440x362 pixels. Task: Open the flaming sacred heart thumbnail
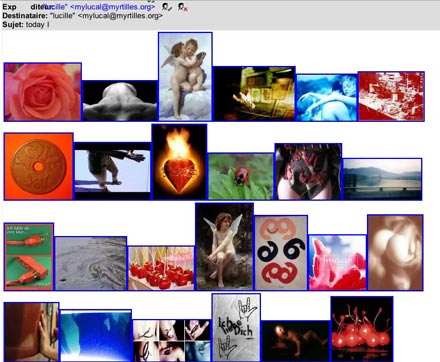point(179,162)
